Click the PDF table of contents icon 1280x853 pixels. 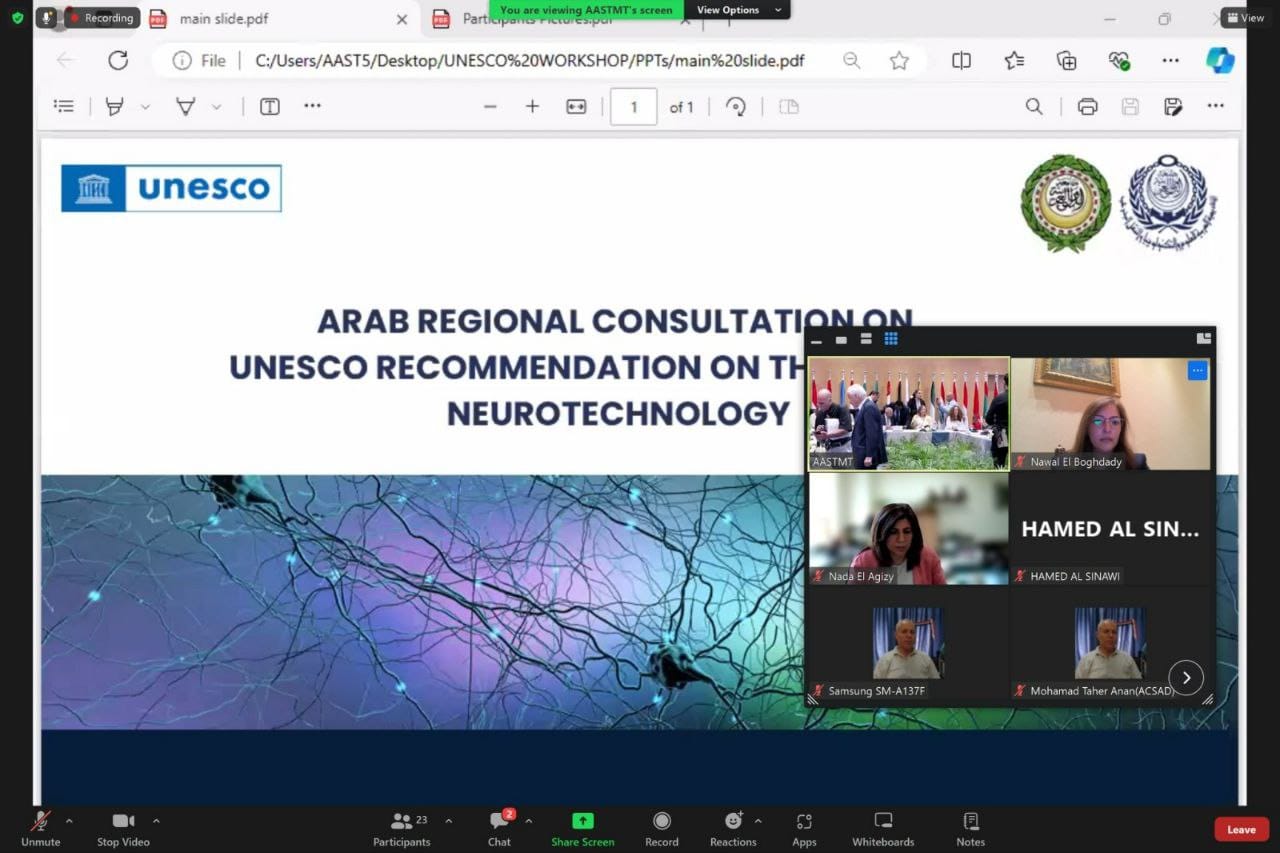pyautogui.click(x=64, y=106)
